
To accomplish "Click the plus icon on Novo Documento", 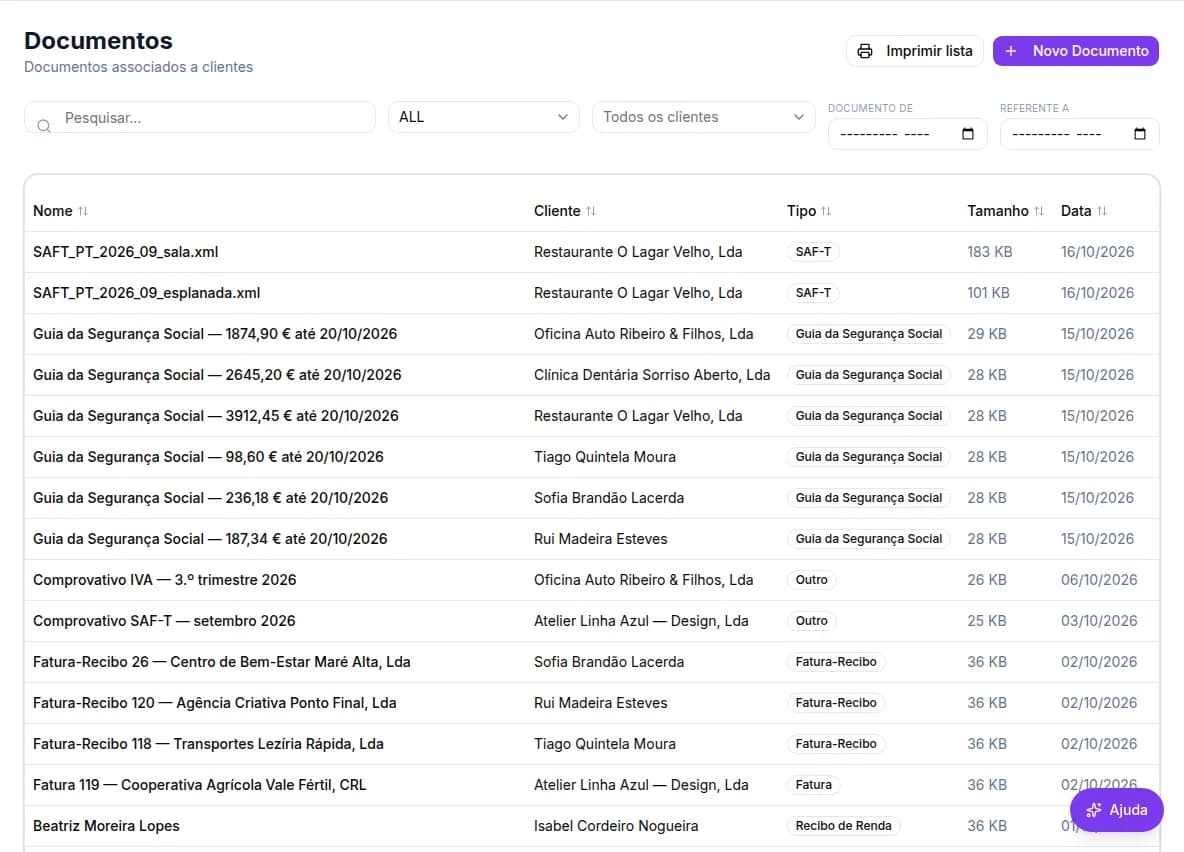I will [x=1011, y=51].
